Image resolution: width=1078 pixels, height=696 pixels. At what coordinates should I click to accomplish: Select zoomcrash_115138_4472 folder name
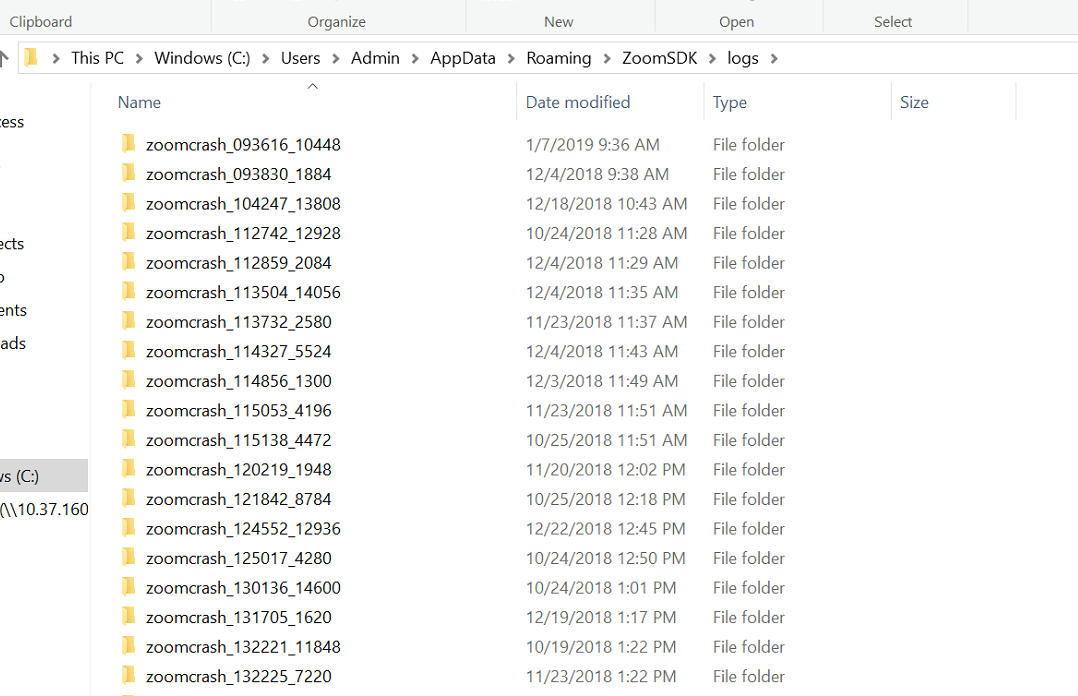click(239, 440)
